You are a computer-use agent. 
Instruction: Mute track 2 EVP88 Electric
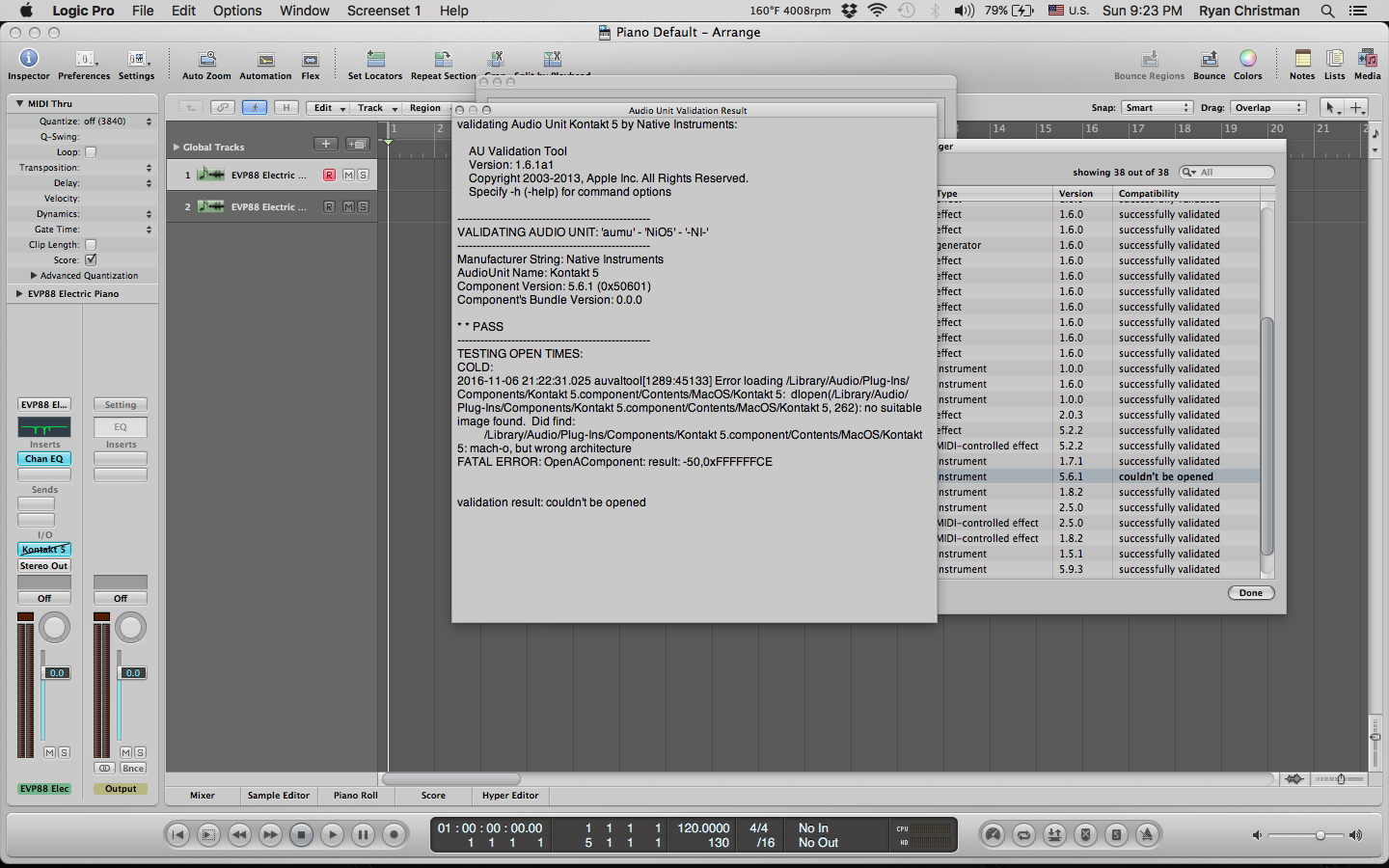pos(348,206)
